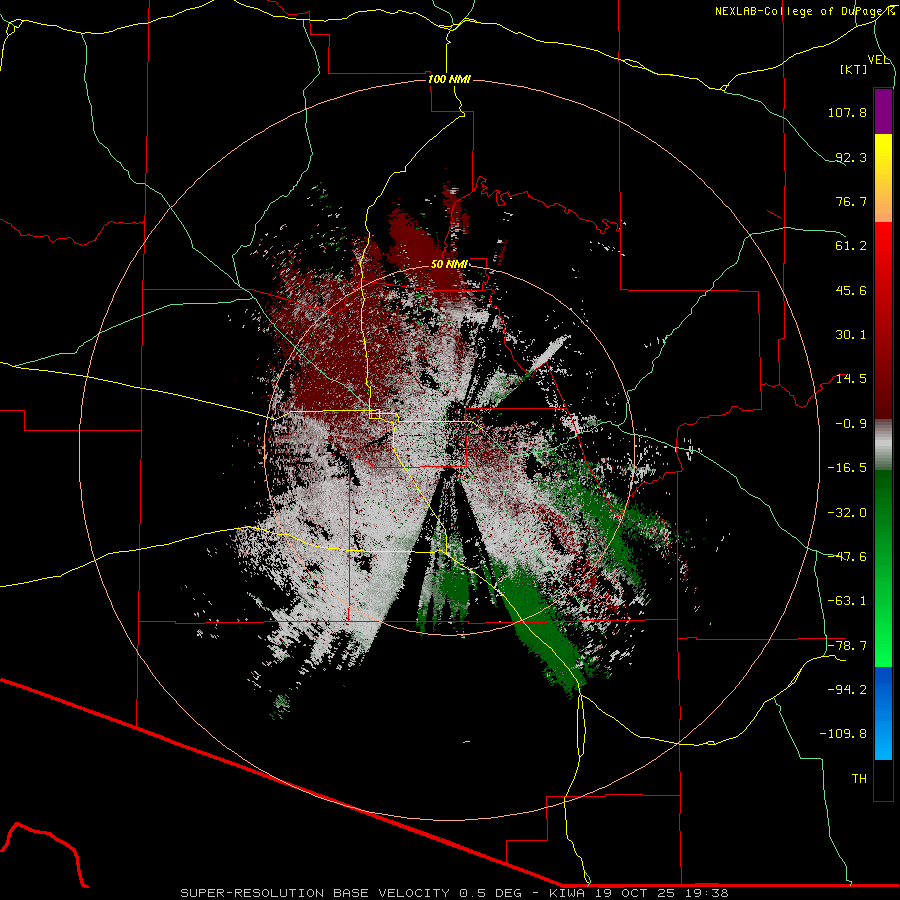Click the 45.6 velocity scale label
Viewport: 900px width, 900px height.
tap(851, 290)
